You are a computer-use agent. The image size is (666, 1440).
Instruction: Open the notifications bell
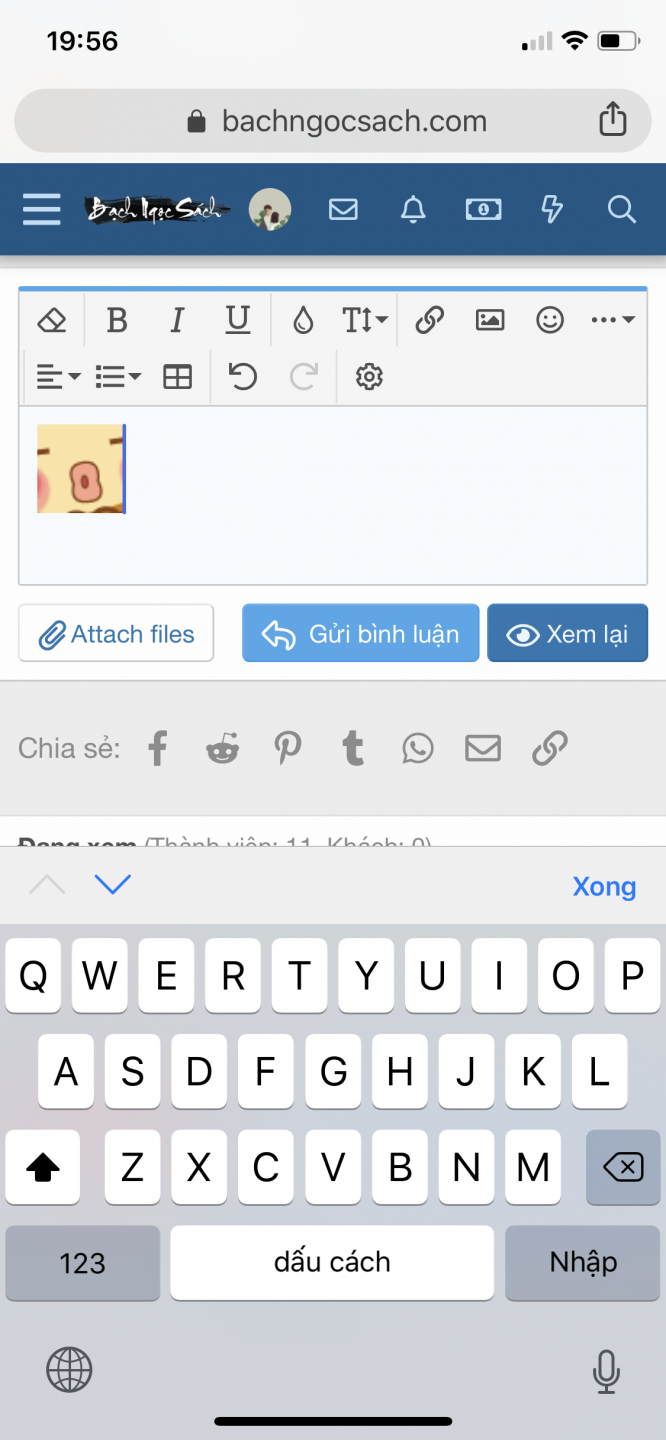tap(413, 209)
